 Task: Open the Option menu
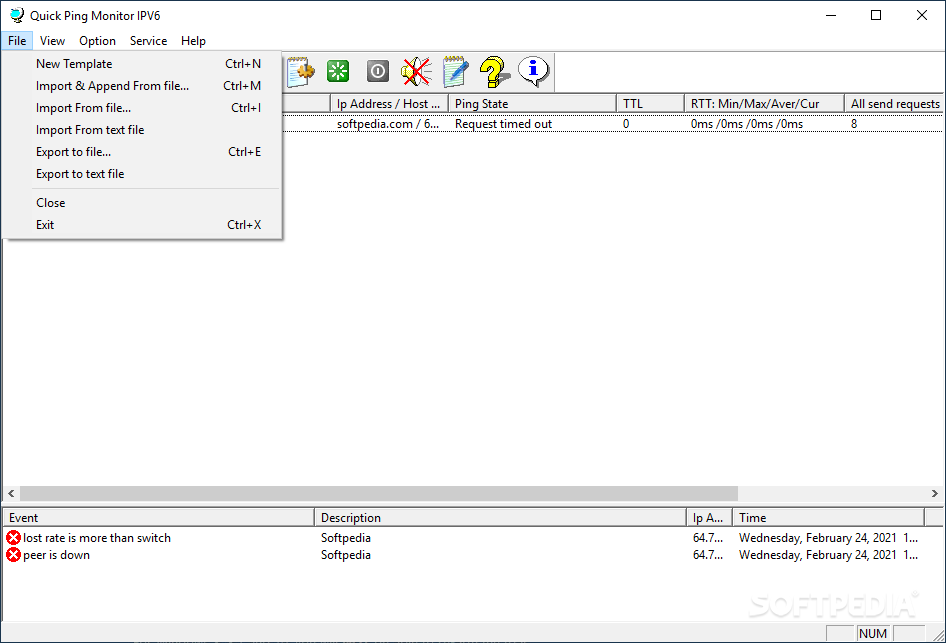pyautogui.click(x=97, y=40)
